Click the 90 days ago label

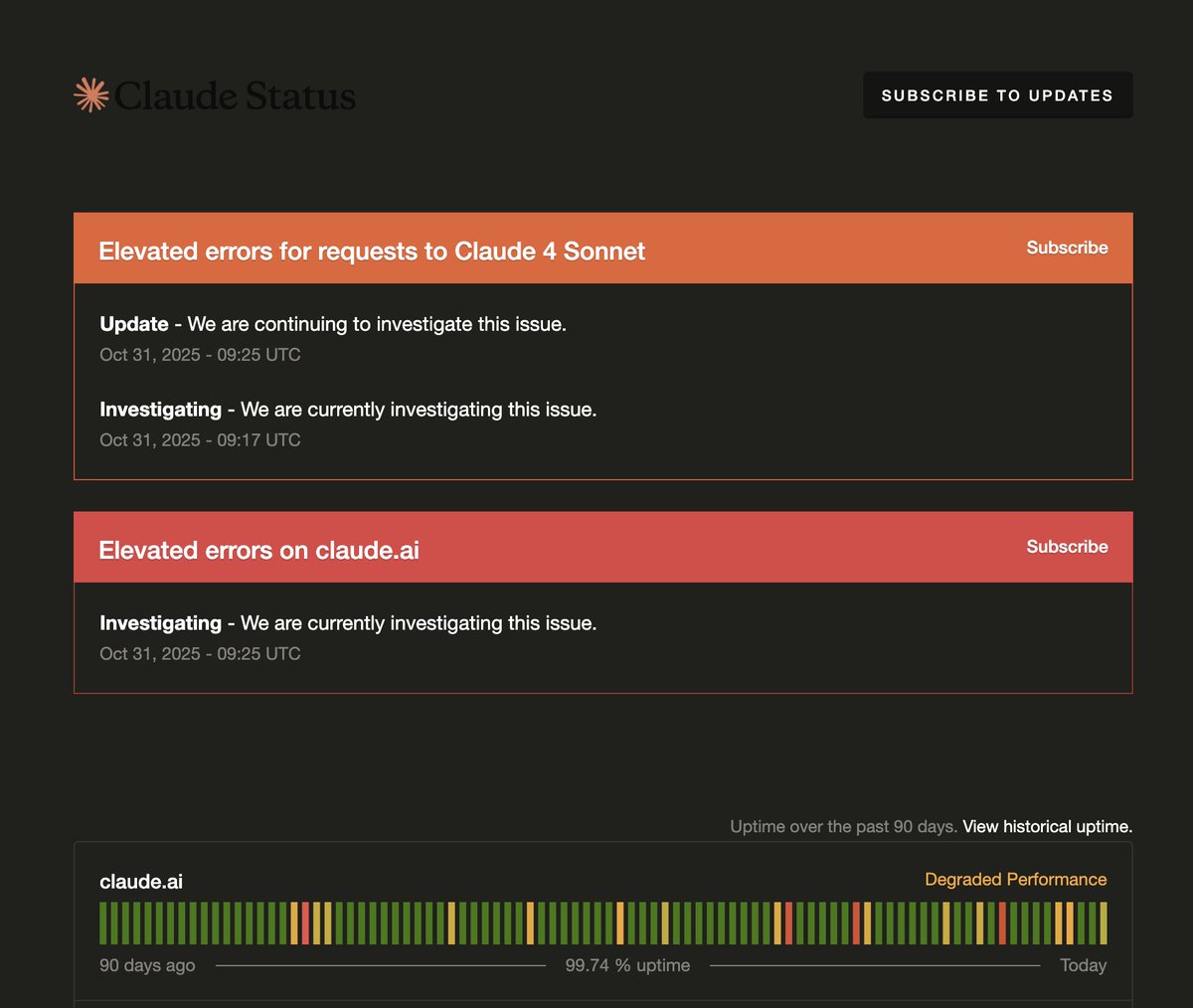point(147,965)
